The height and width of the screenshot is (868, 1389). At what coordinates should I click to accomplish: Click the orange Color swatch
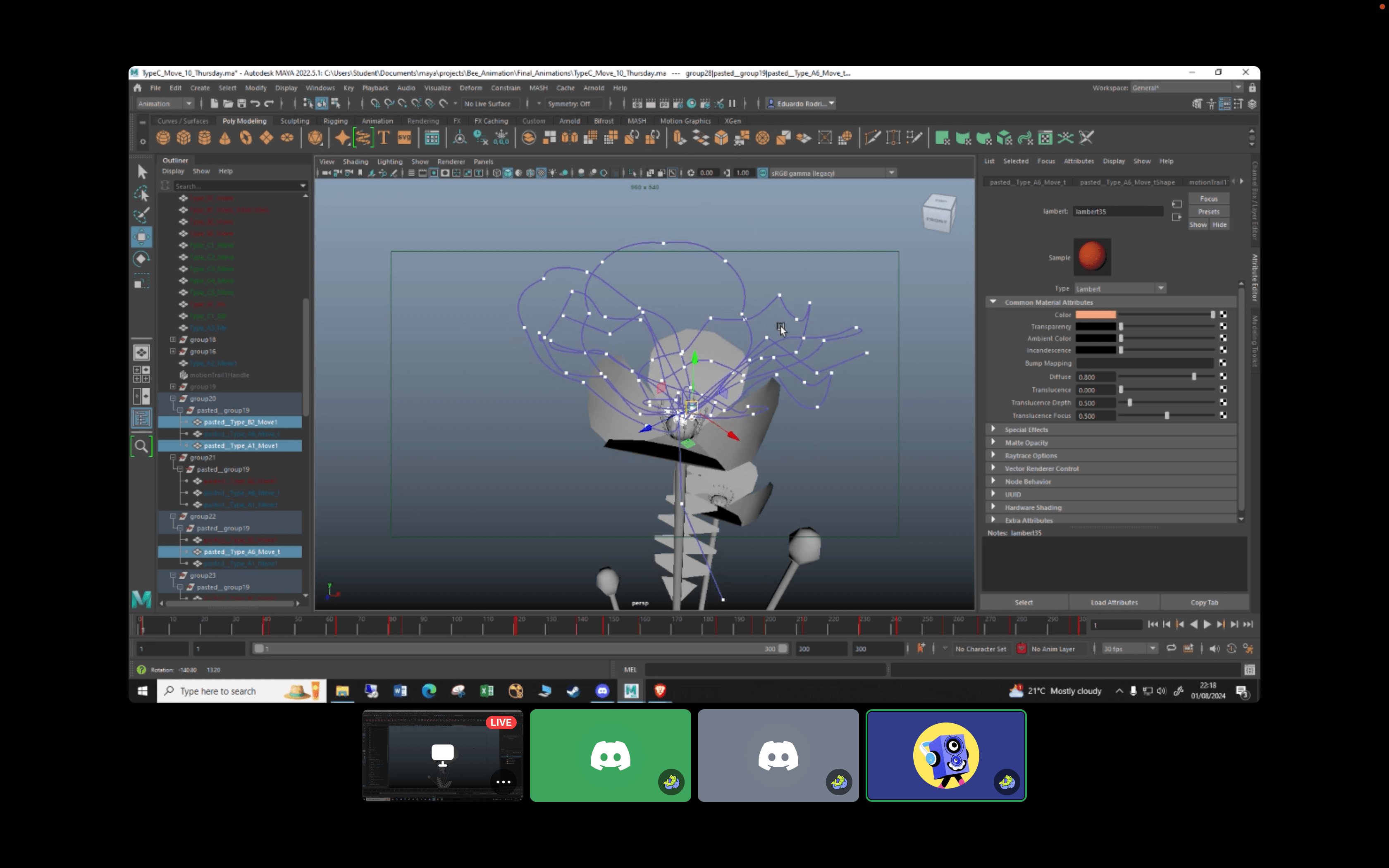click(1095, 315)
